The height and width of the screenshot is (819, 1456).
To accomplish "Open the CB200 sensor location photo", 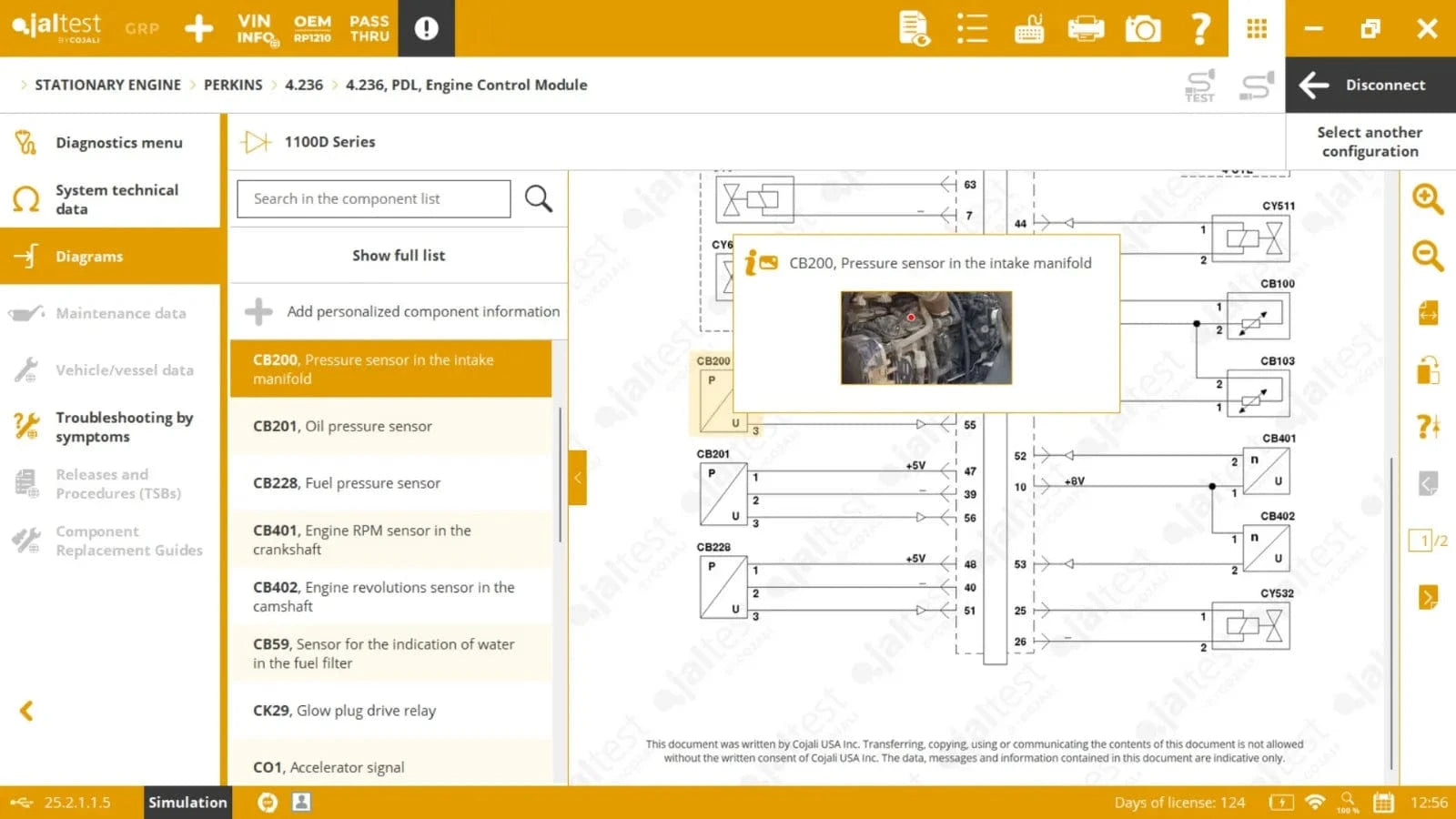I will click(925, 338).
